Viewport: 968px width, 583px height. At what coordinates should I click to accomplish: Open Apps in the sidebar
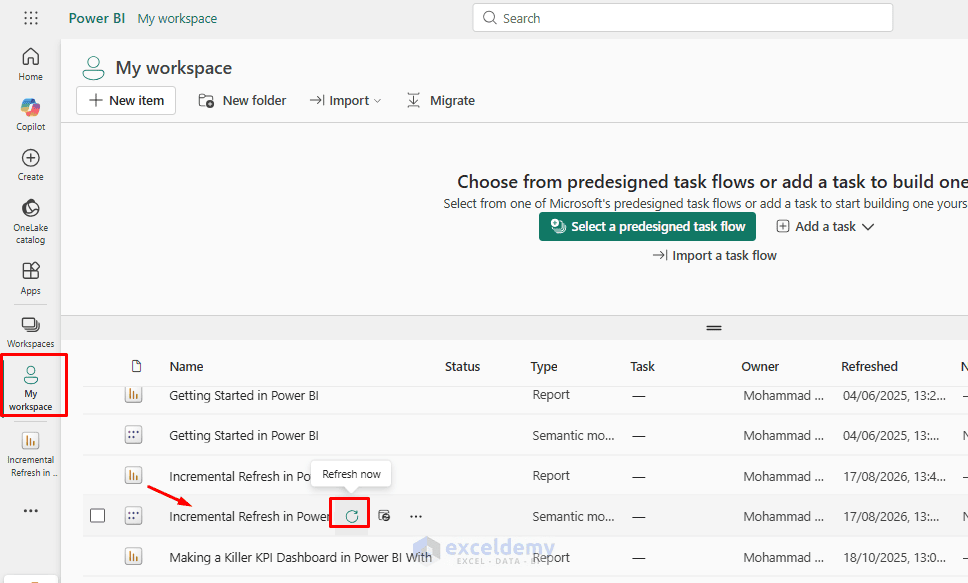coord(30,278)
